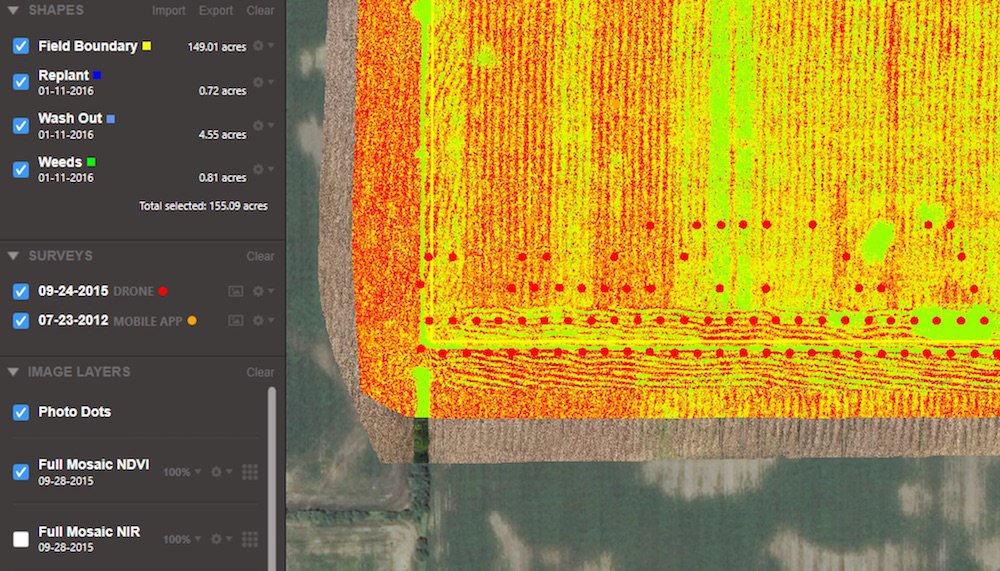Select the Wash Out shape entry
The width and height of the screenshot is (1000, 571).
[x=70, y=118]
